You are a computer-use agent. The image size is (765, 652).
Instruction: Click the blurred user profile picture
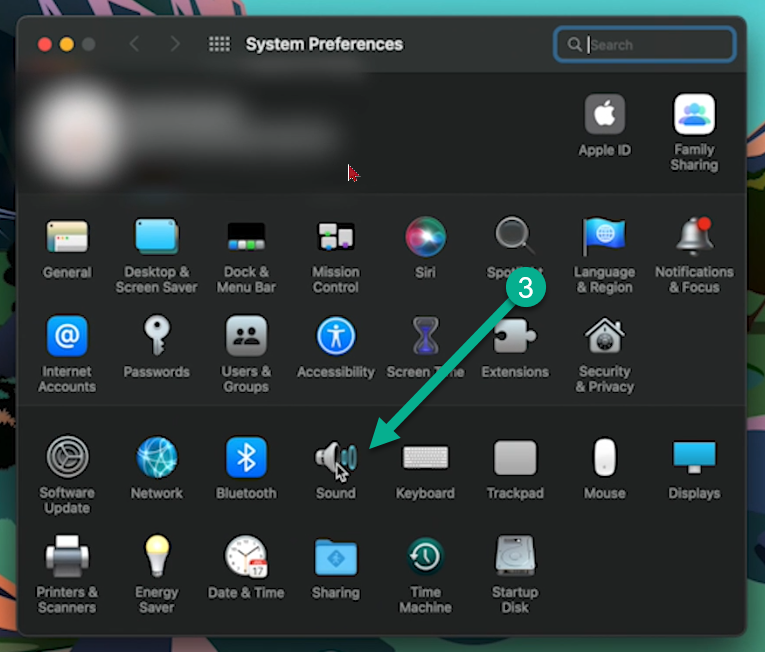(76, 133)
